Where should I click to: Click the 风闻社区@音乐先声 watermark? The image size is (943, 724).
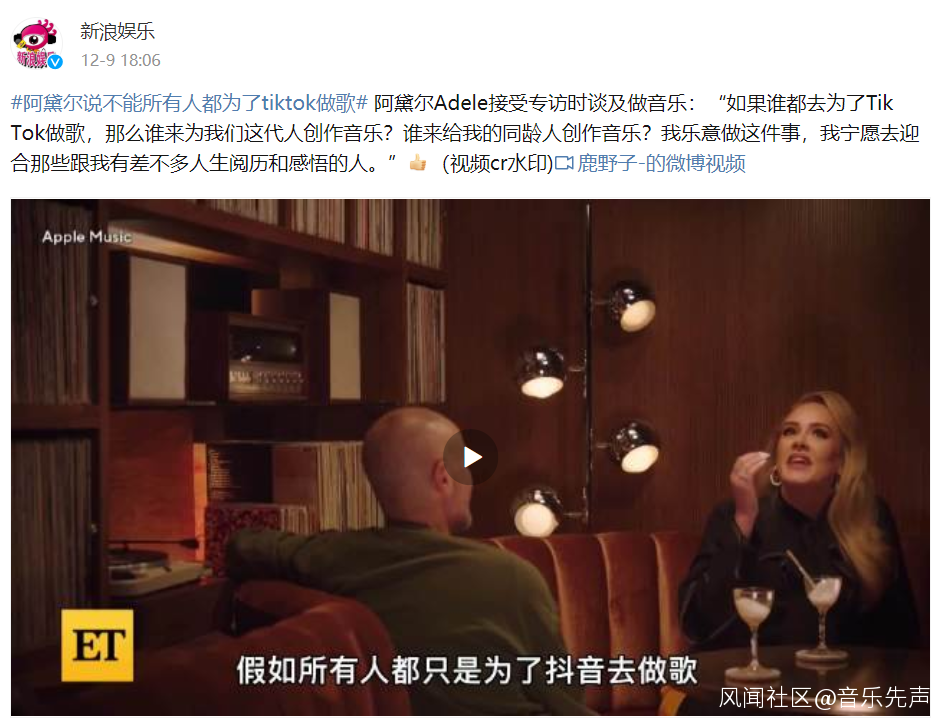tap(824, 698)
